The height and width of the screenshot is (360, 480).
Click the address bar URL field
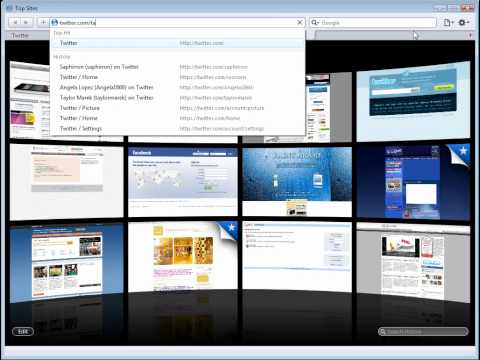pyautogui.click(x=177, y=22)
